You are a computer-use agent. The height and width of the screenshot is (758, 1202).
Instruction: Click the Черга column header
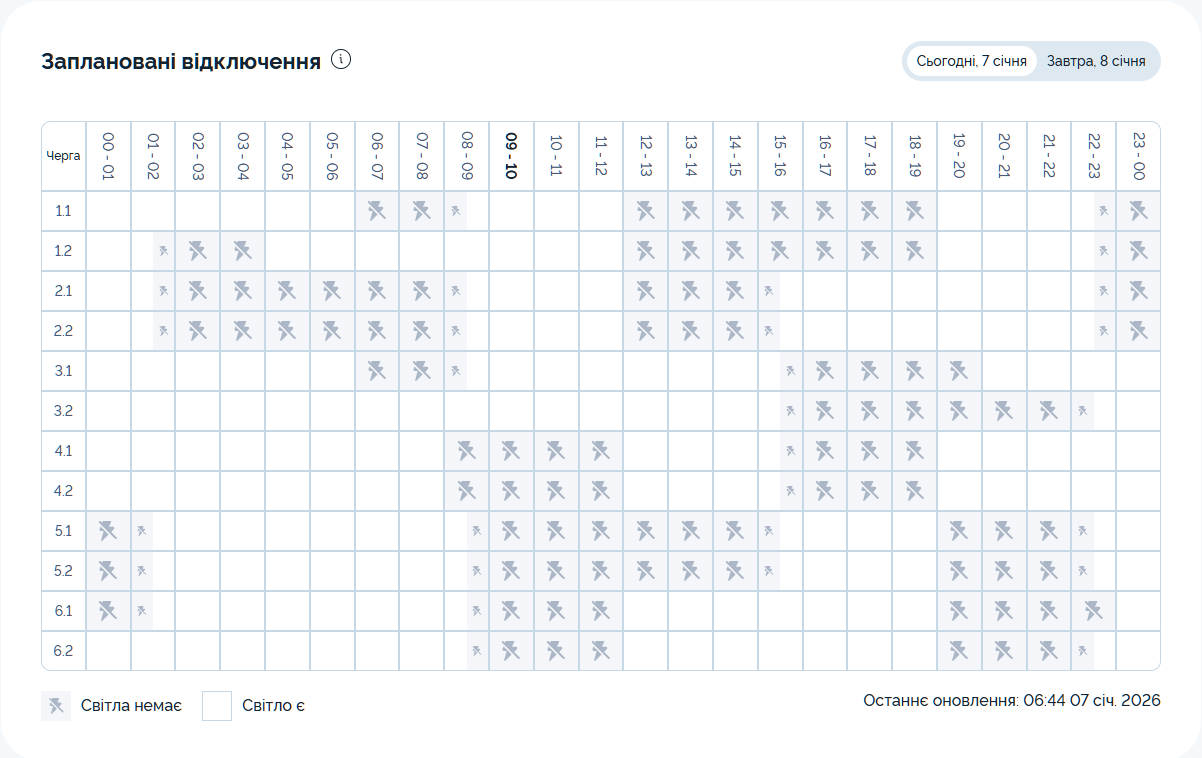click(64, 156)
